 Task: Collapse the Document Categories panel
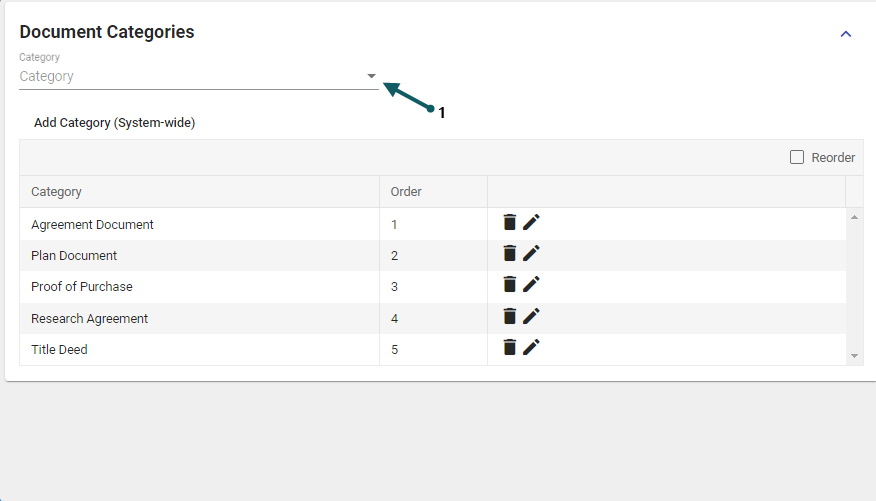pos(846,34)
